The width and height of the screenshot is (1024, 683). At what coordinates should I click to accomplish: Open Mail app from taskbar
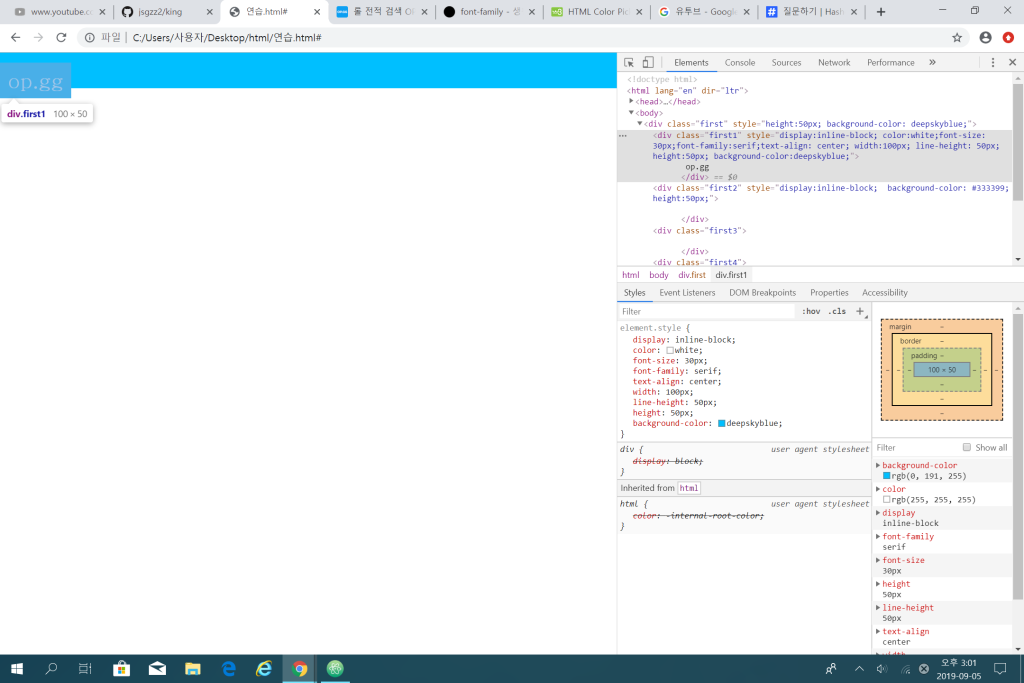(x=157, y=669)
